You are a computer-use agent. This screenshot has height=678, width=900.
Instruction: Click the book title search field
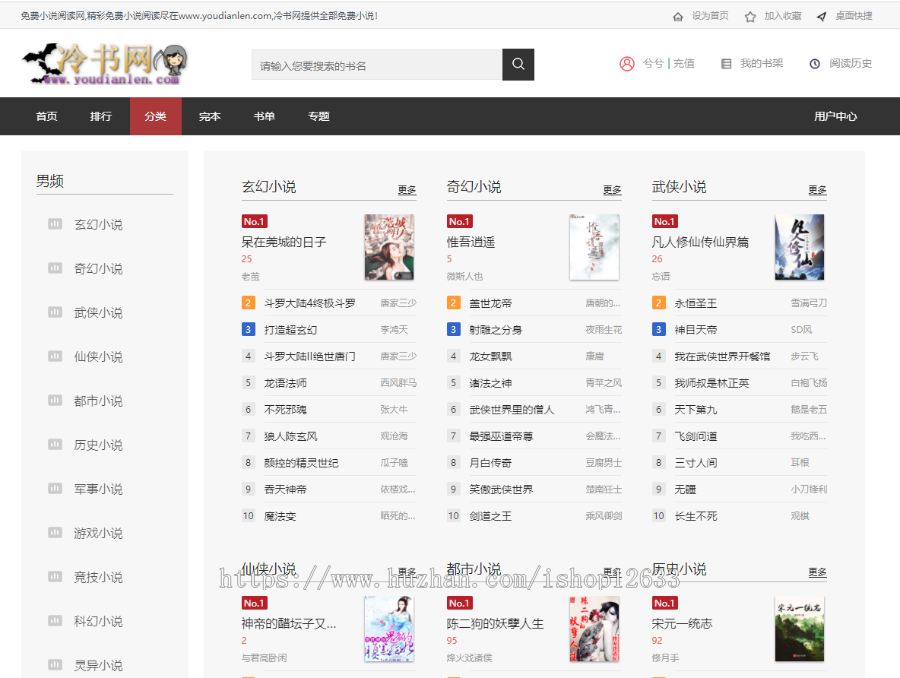pos(376,65)
